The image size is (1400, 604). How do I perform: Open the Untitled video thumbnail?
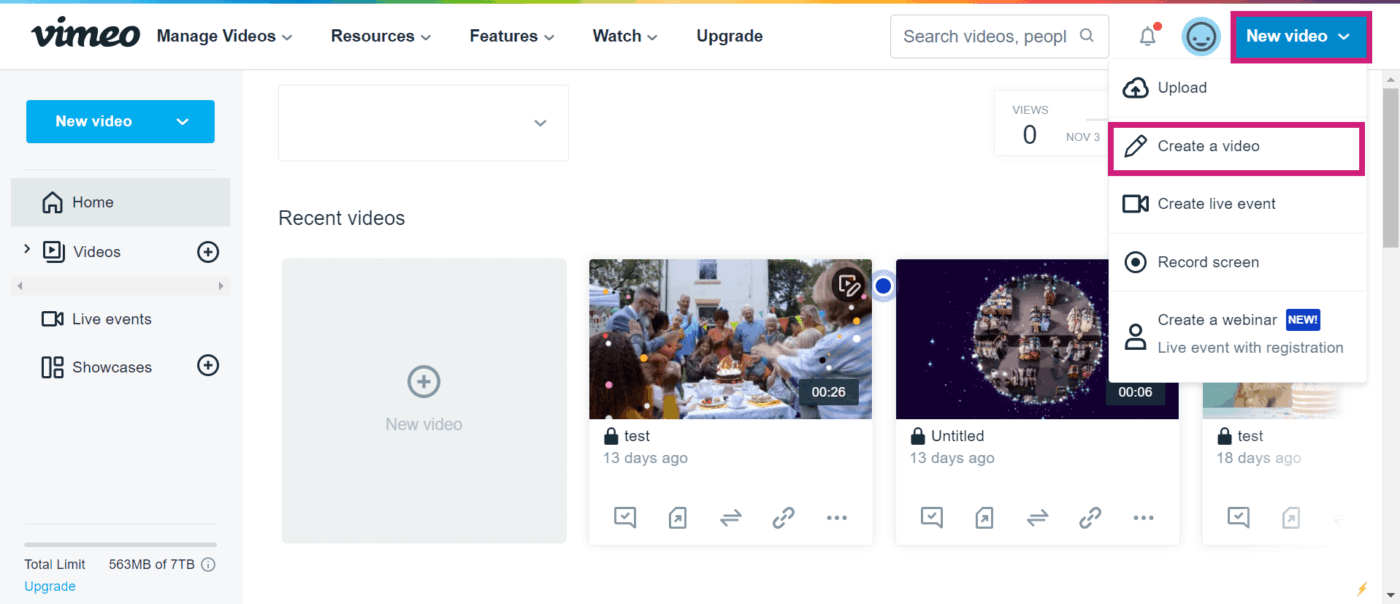pyautogui.click(x=1036, y=338)
